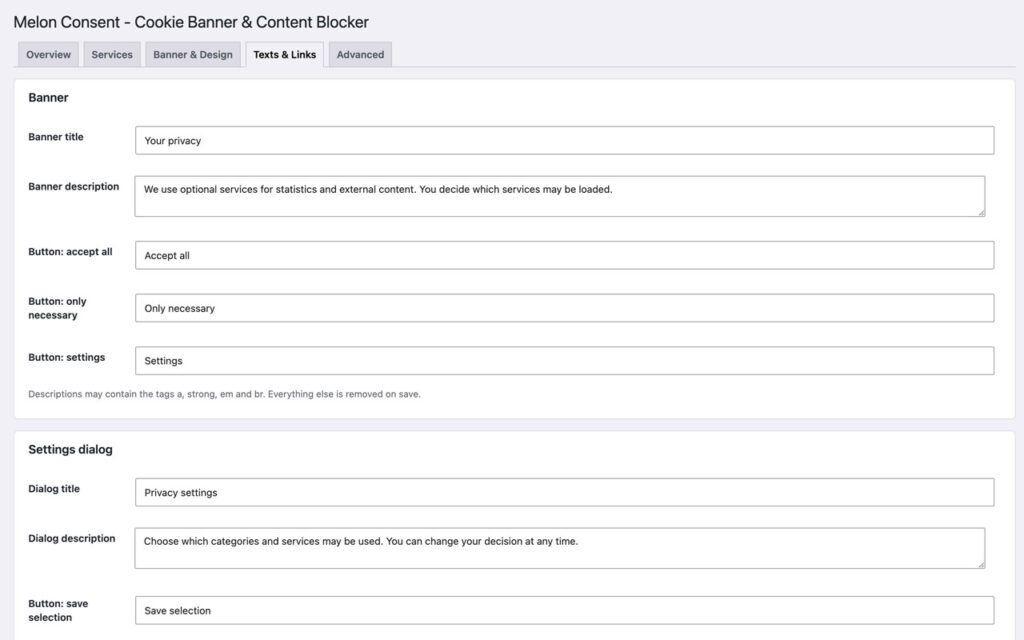
Task: Grab the Banner description resize handle
Action: point(981,212)
